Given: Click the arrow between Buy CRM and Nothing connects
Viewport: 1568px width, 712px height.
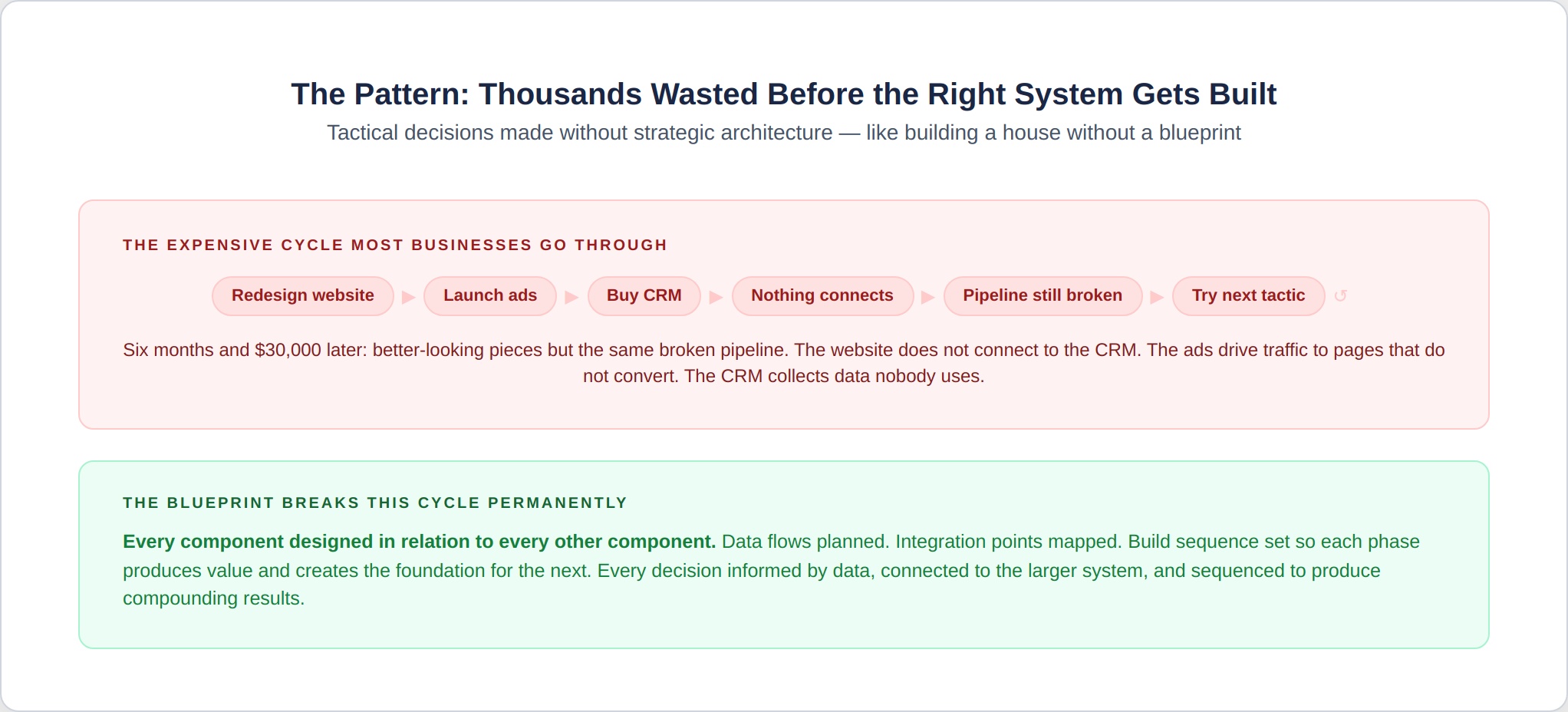Looking at the screenshot, I should pyautogui.click(x=716, y=297).
